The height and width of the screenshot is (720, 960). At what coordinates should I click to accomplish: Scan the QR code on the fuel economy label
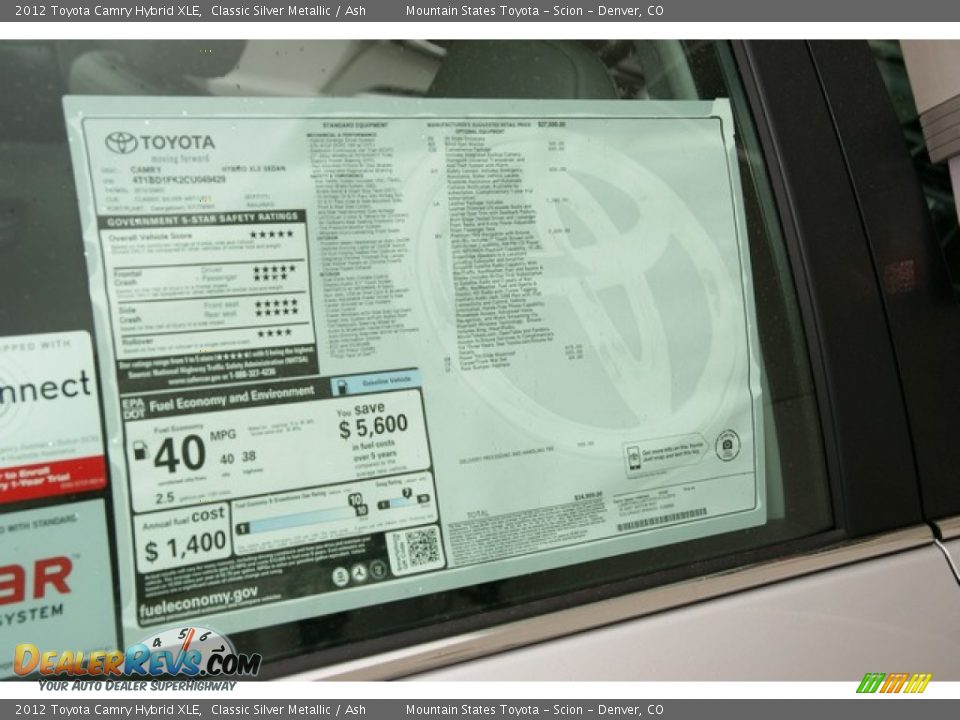[x=421, y=547]
